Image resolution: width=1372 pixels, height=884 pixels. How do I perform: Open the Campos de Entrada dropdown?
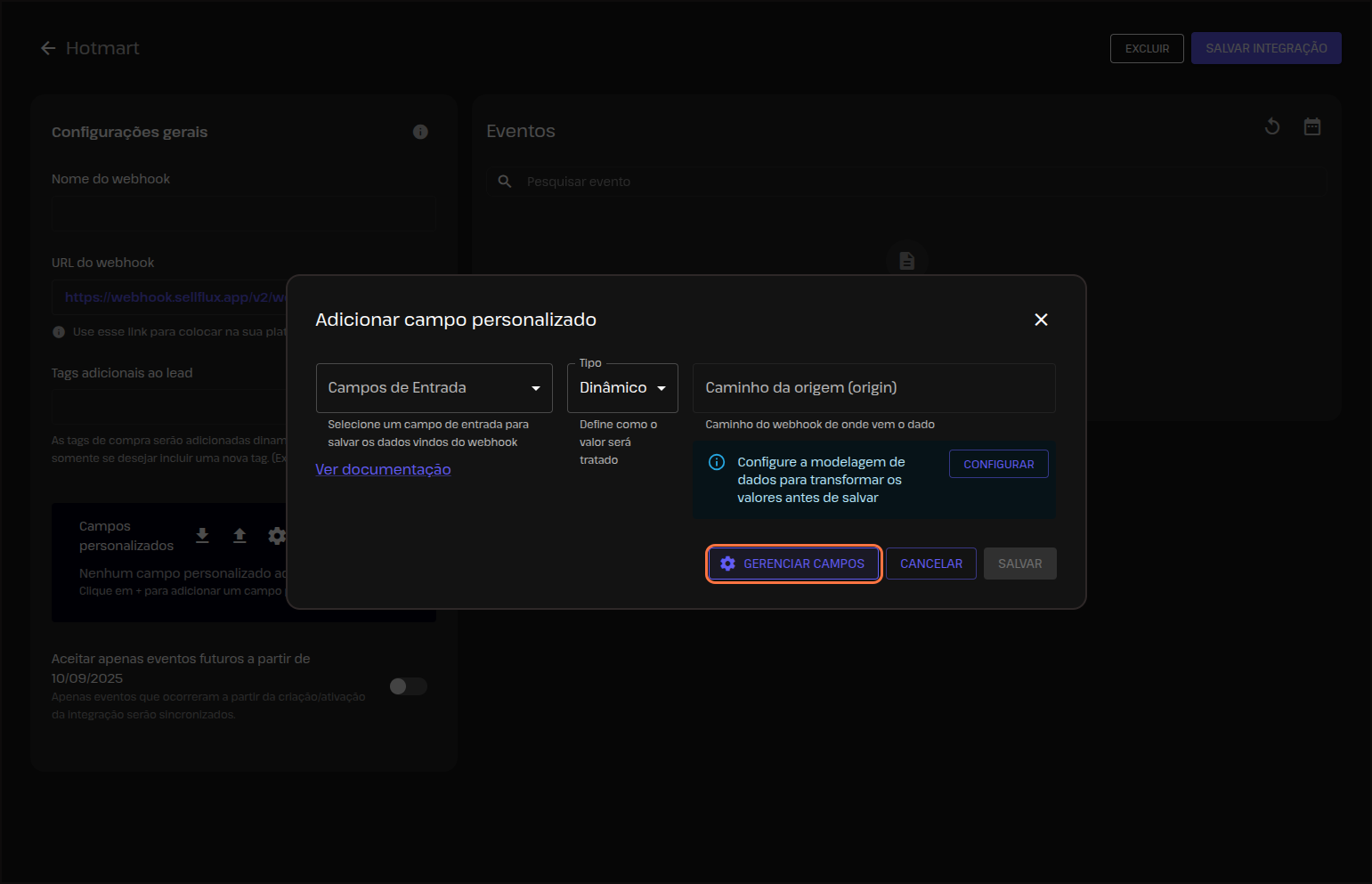tap(434, 388)
